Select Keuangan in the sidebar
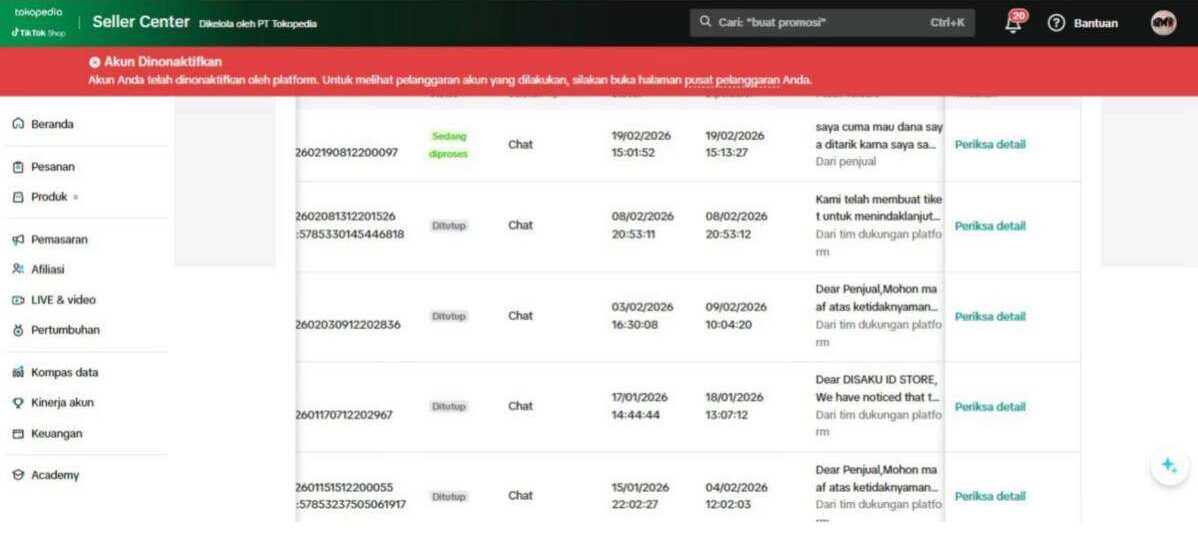 pos(56,434)
